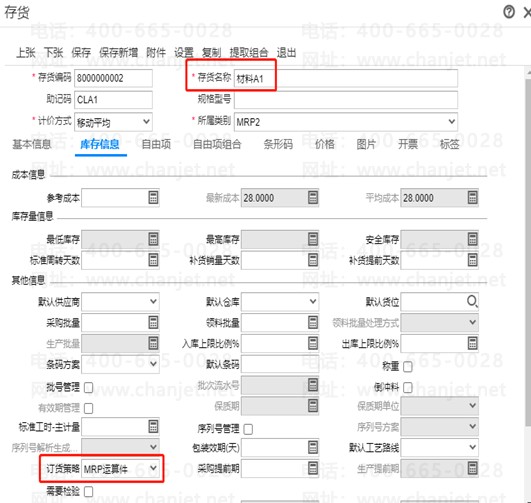
Task: Click calculator icon in 平均成本 field
Action: [x=472, y=197]
